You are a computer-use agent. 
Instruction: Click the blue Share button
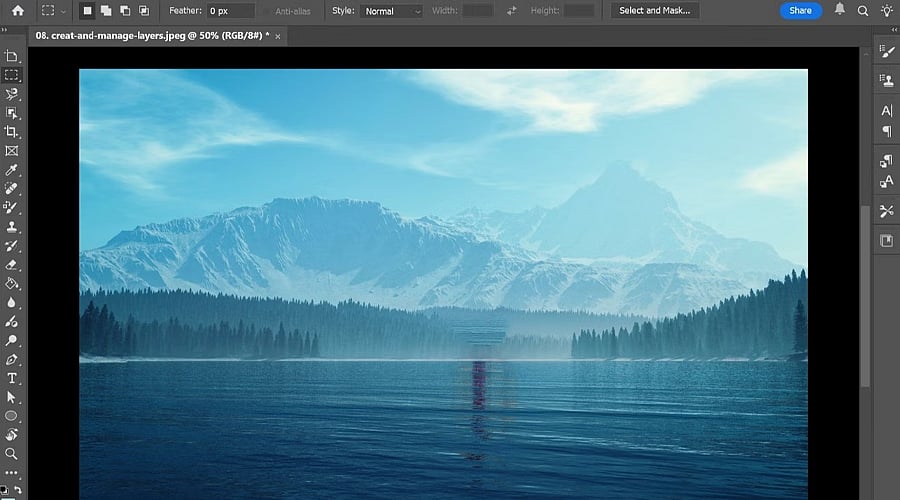pyautogui.click(x=800, y=10)
